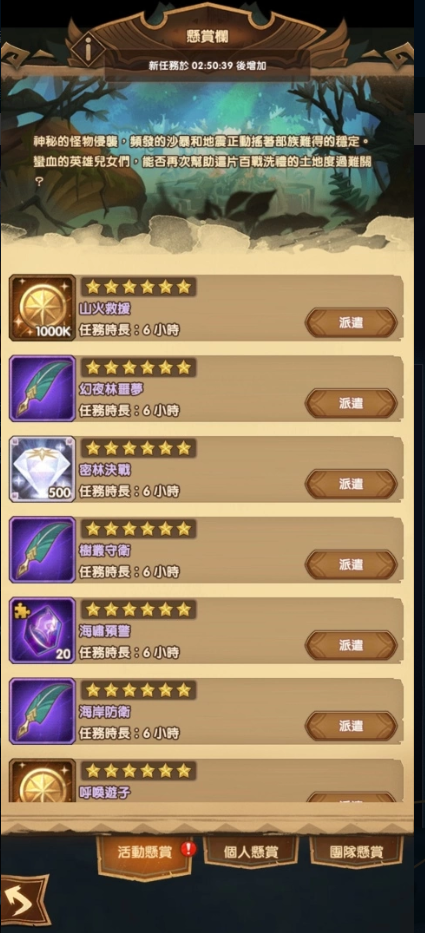Tap the feather reward icon for 幻夜林噩夢
Screen dimensions: 425x933
pos(42,388)
